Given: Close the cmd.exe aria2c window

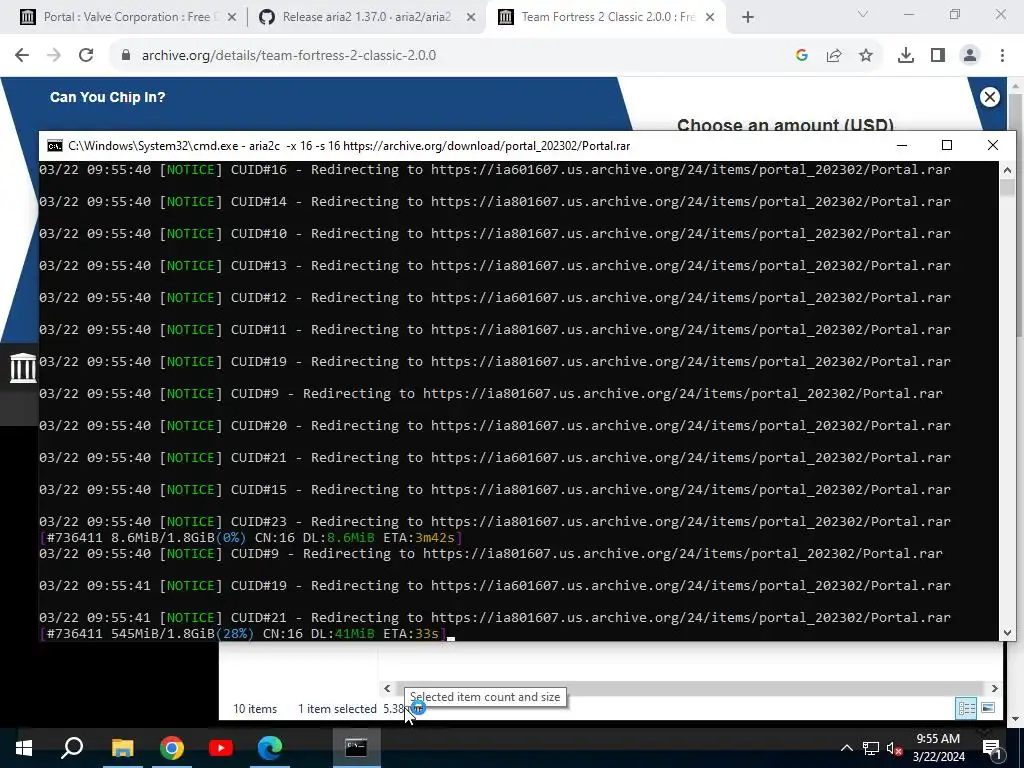Looking at the screenshot, I should 993,145.
